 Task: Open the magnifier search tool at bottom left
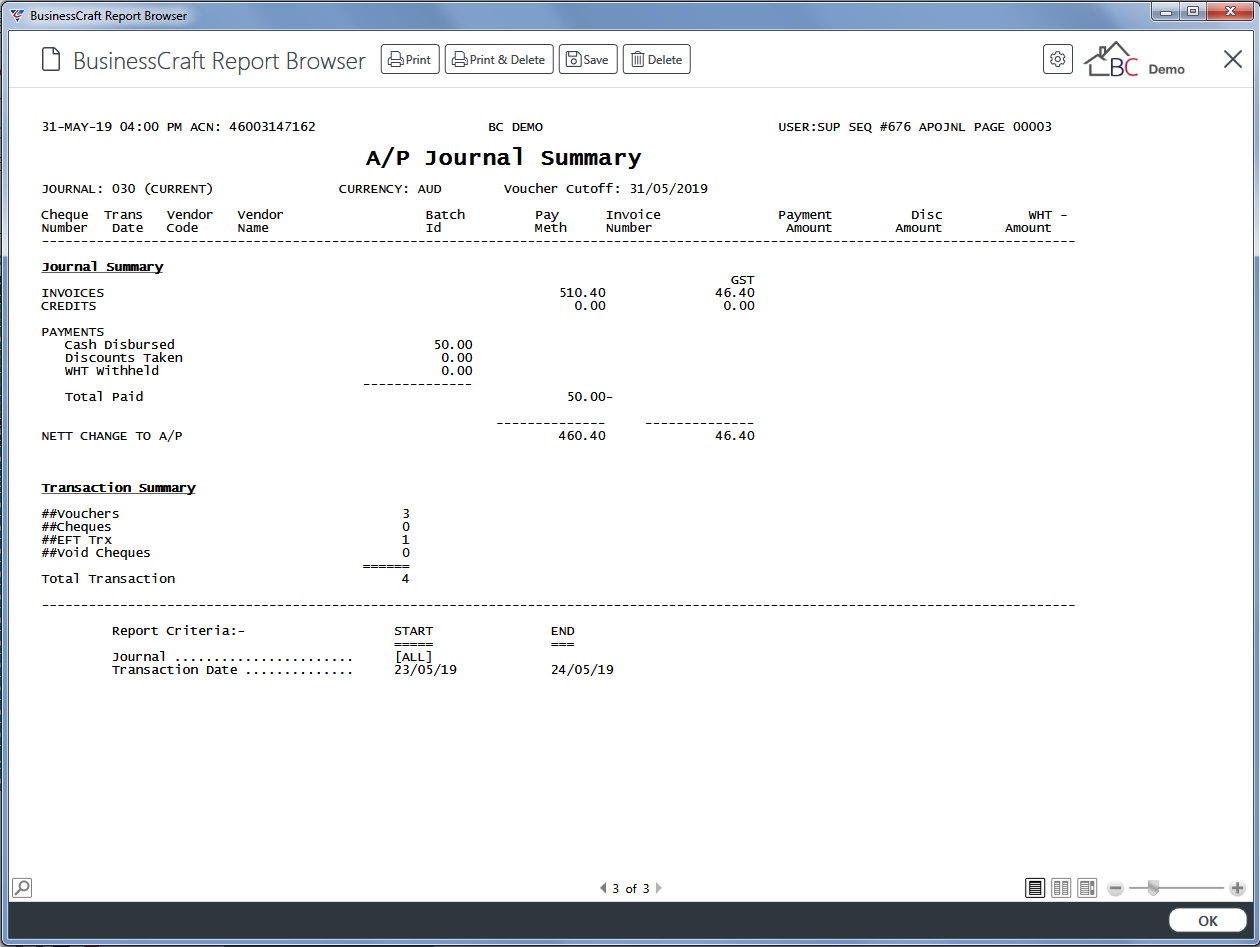[x=22, y=887]
